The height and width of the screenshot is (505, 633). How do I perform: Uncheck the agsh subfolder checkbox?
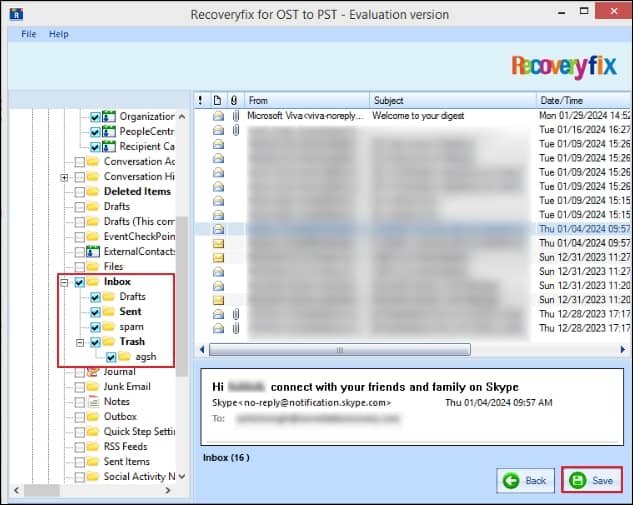pyautogui.click(x=111, y=357)
